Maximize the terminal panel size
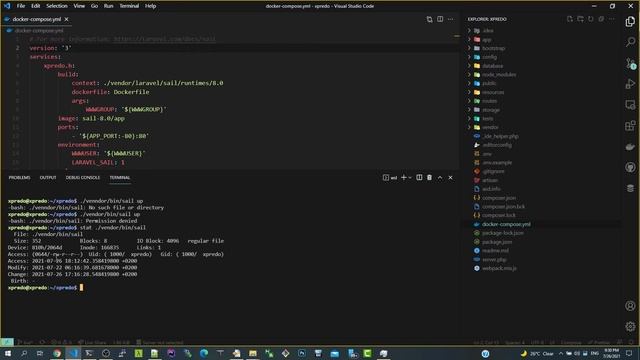Image resolution: width=640 pixels, height=360 pixels. (x=440, y=178)
